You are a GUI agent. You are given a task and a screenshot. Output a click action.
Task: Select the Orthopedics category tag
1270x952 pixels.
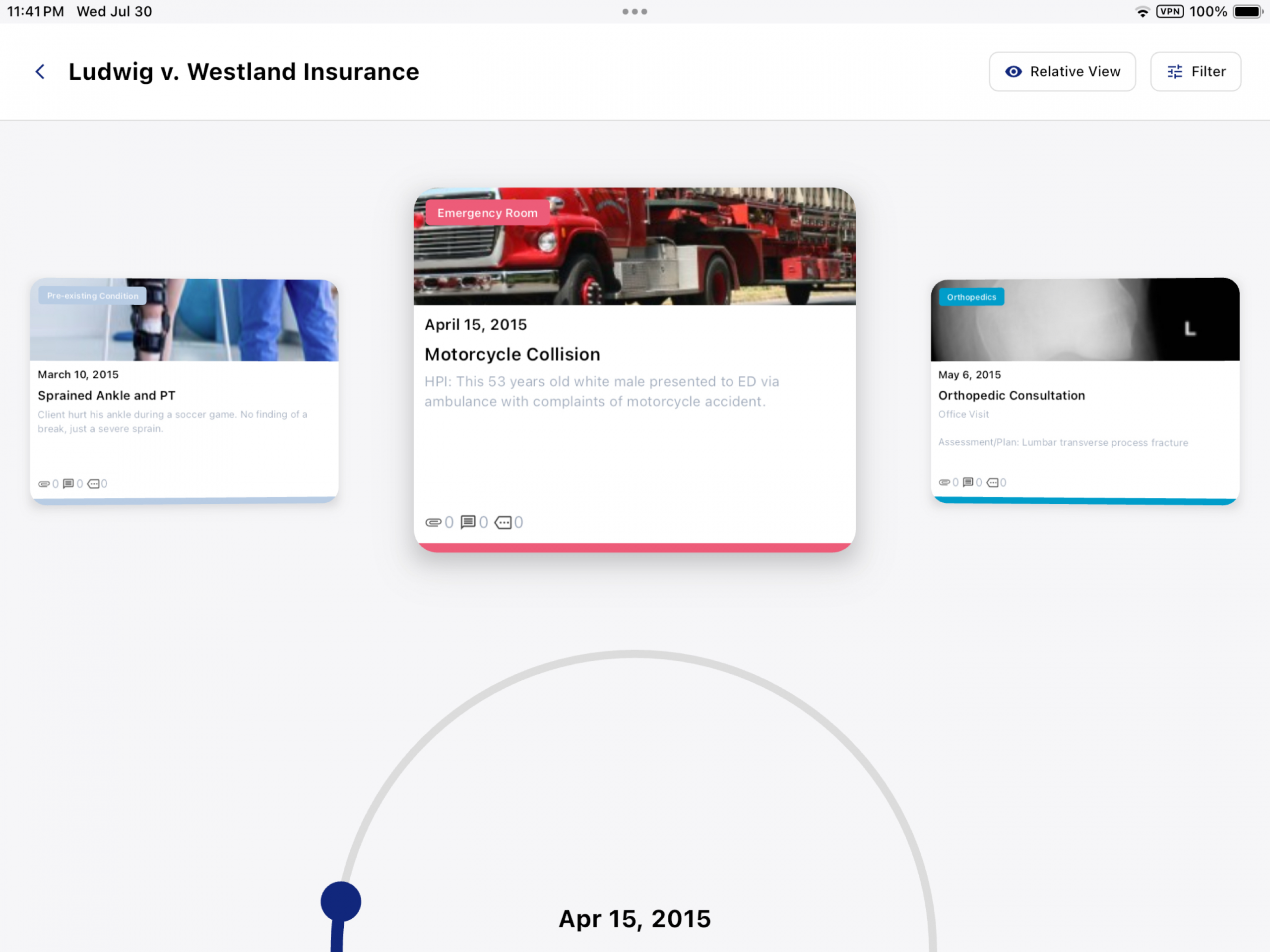[971, 297]
